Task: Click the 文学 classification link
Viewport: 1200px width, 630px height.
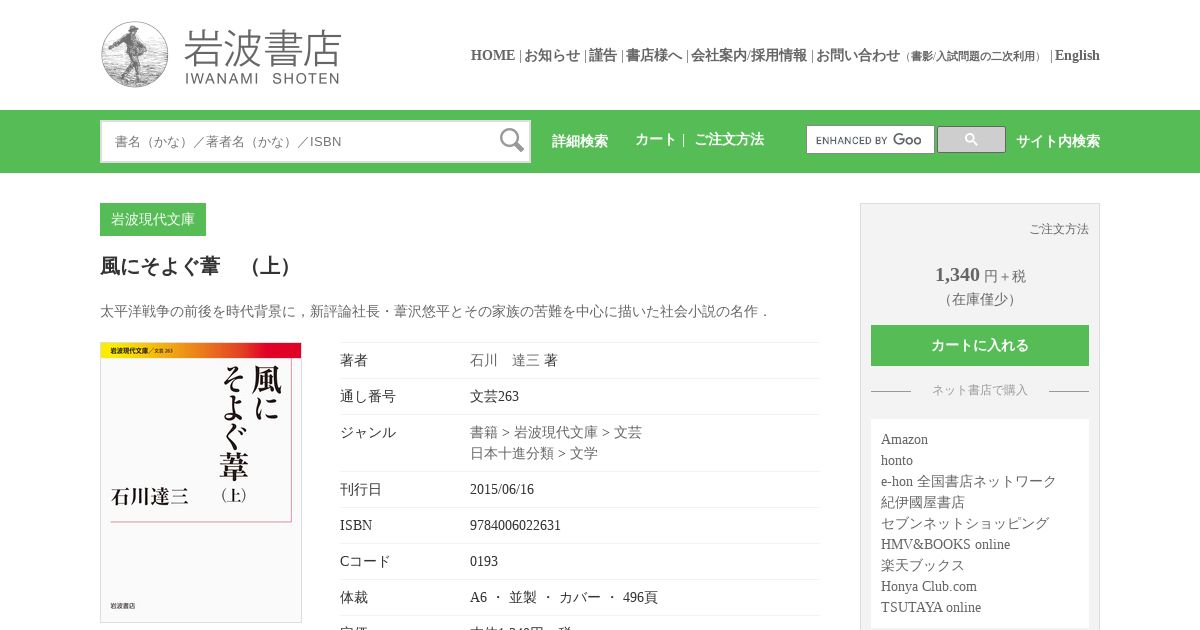Action: (x=584, y=453)
